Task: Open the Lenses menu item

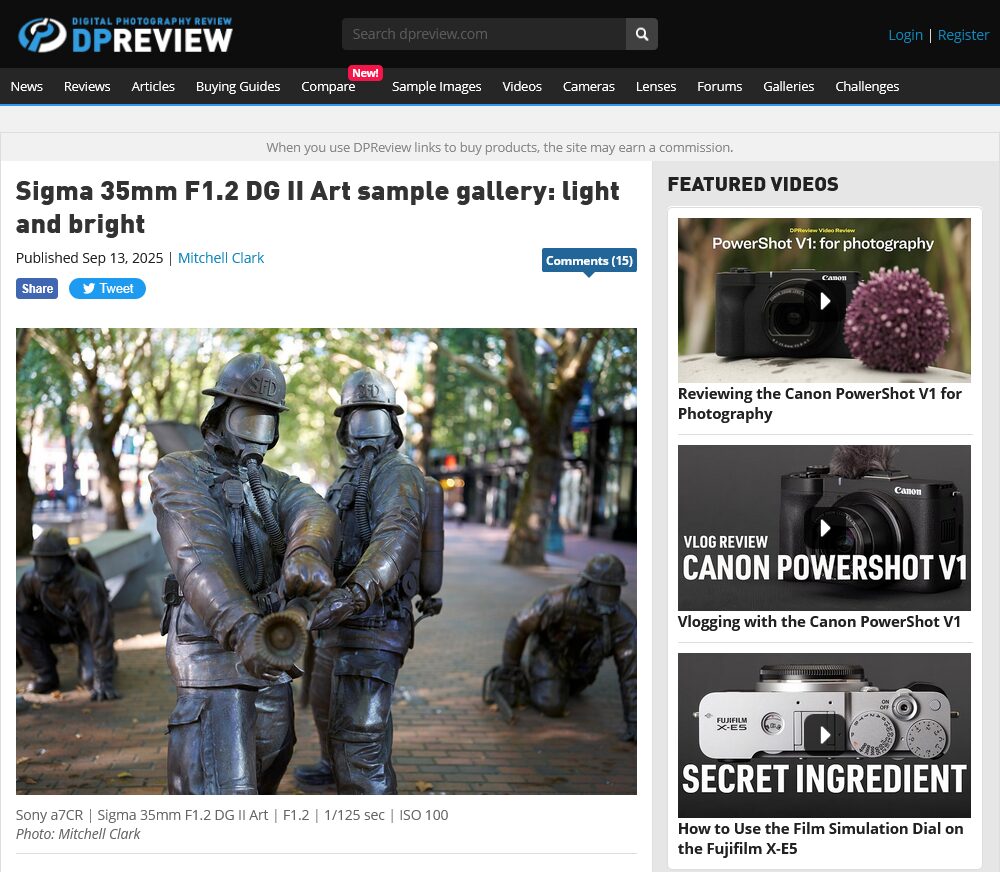Action: (656, 86)
